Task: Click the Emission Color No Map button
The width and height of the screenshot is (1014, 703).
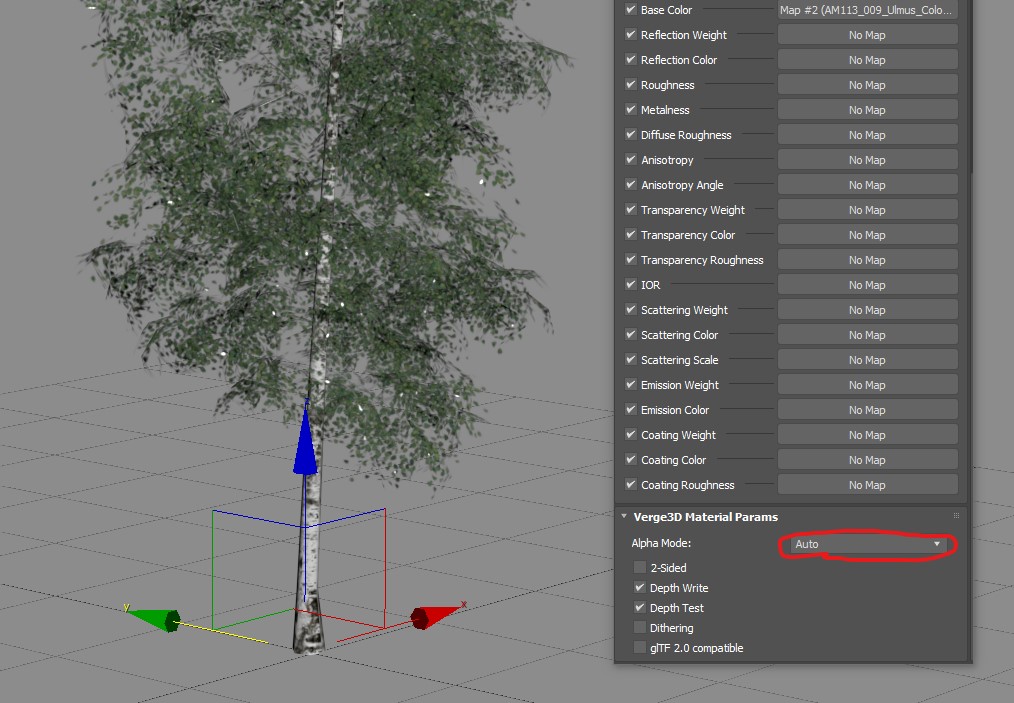Action: point(867,410)
